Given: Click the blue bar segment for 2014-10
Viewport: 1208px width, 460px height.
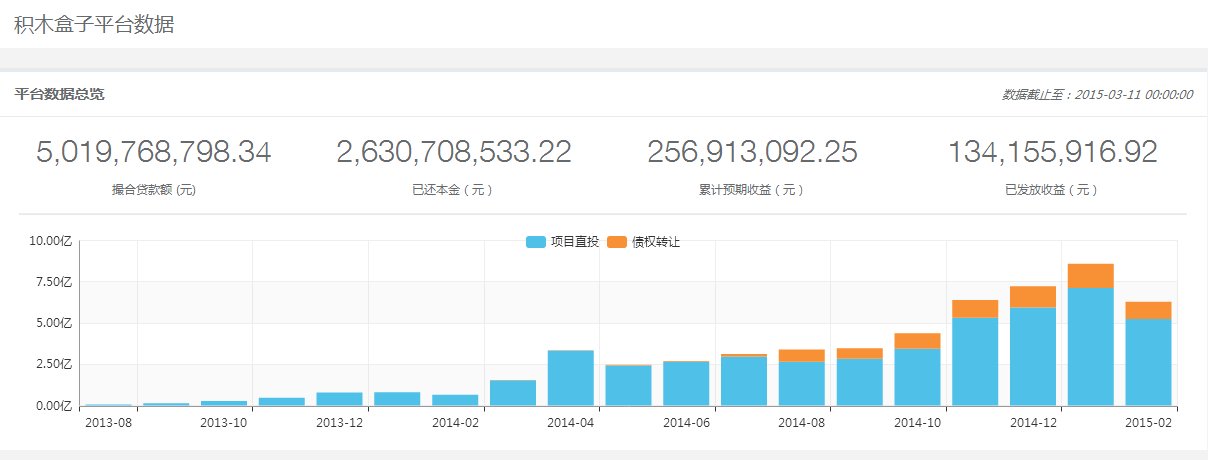Looking at the screenshot, I should tap(918, 377).
